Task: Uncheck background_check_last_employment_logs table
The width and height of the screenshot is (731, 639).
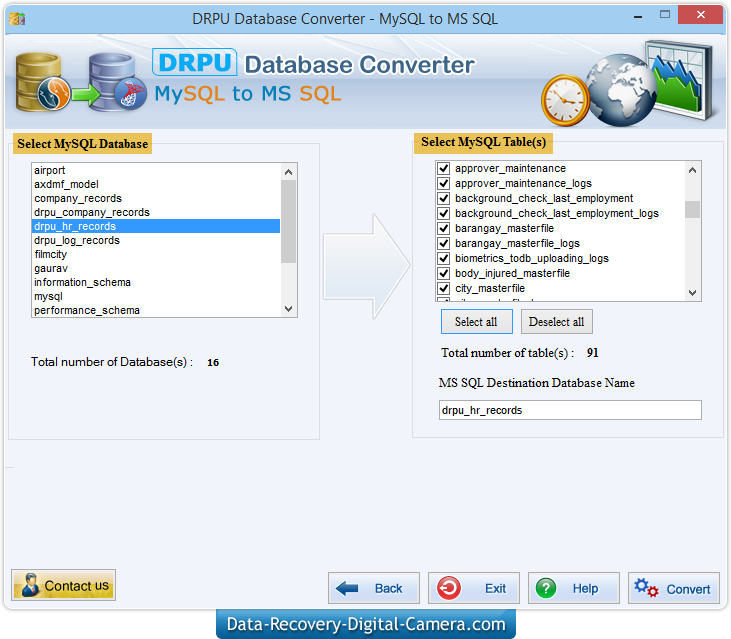Action: [443, 213]
